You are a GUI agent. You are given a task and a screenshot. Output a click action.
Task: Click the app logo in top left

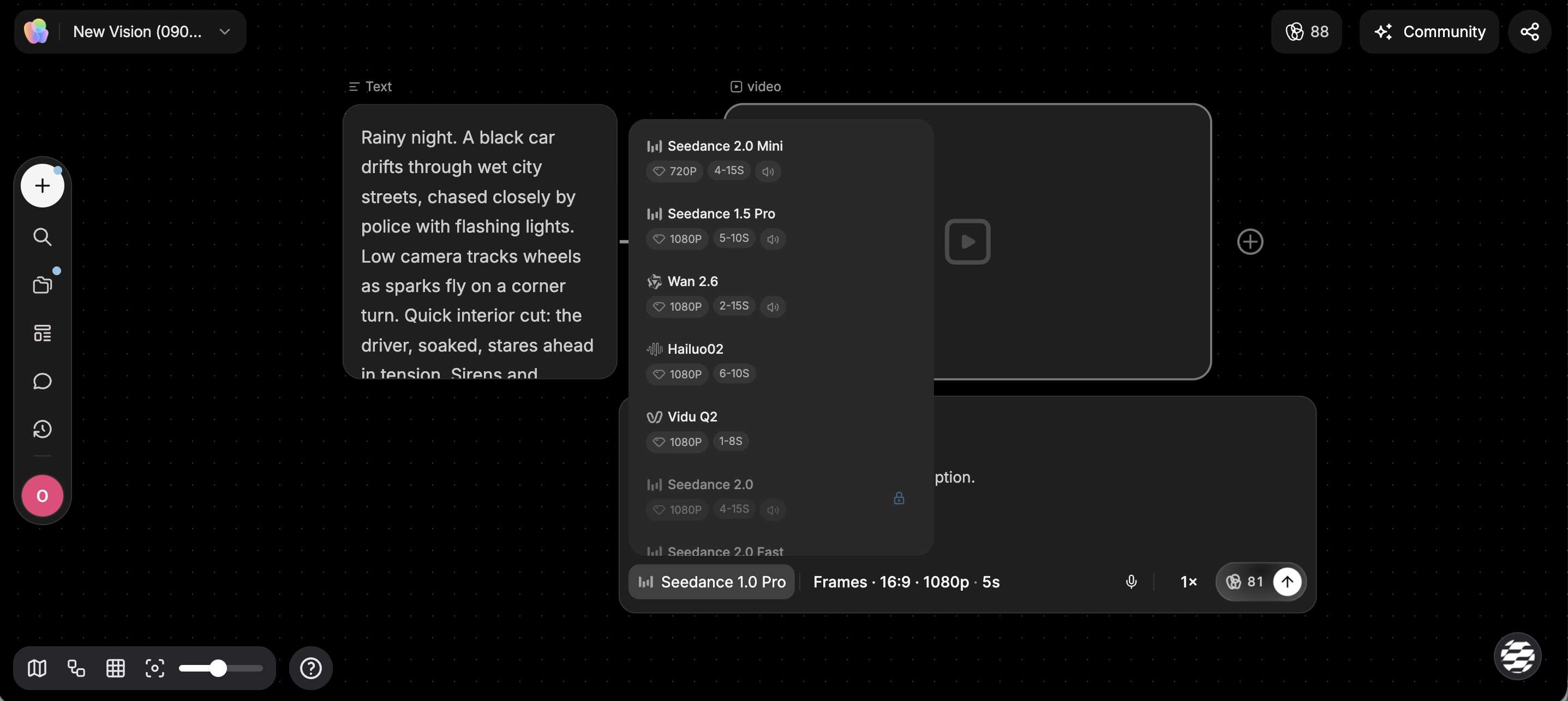click(37, 31)
